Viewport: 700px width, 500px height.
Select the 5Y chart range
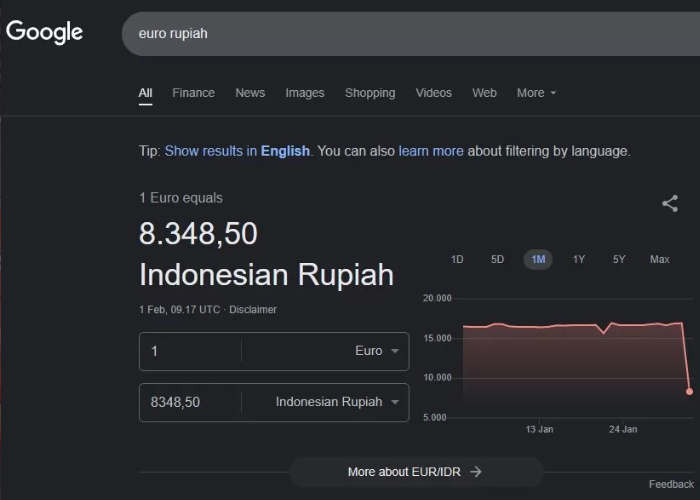pyautogui.click(x=619, y=259)
